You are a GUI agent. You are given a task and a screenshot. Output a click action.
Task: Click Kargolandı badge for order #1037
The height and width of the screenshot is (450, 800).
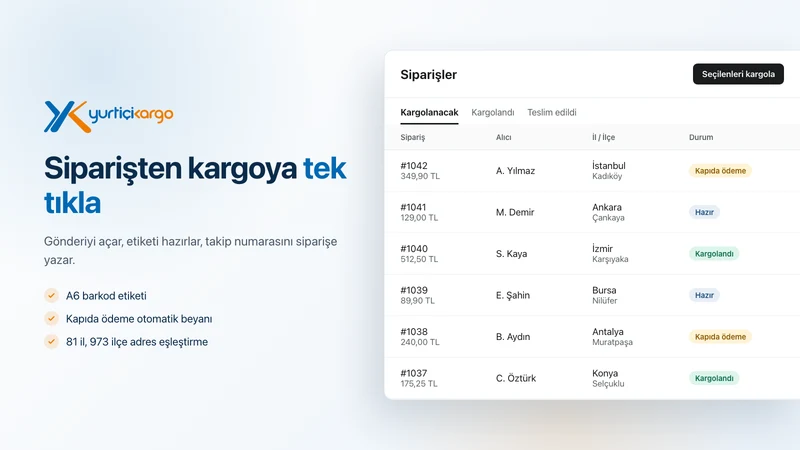[714, 378]
